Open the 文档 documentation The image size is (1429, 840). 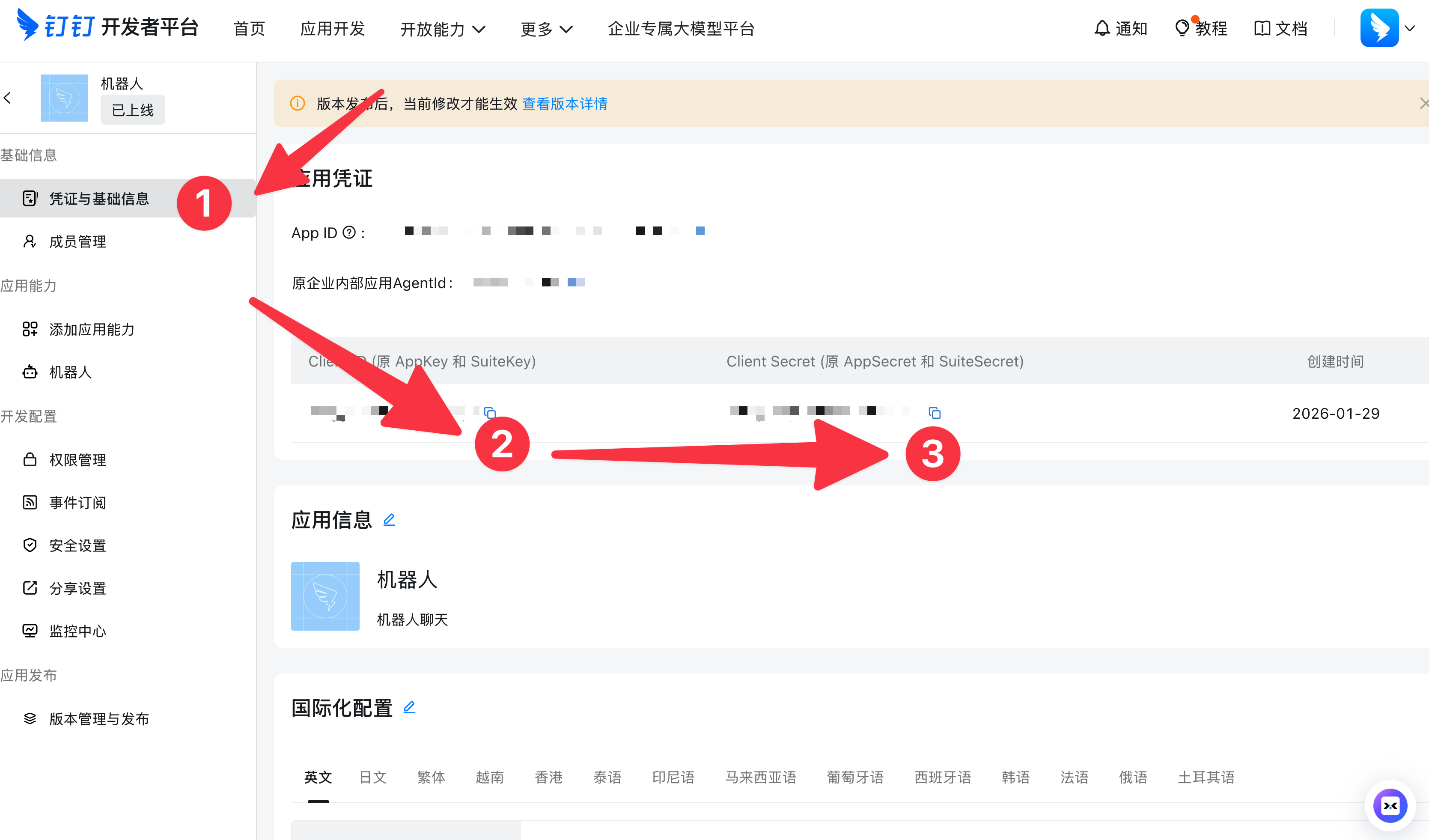point(1280,28)
